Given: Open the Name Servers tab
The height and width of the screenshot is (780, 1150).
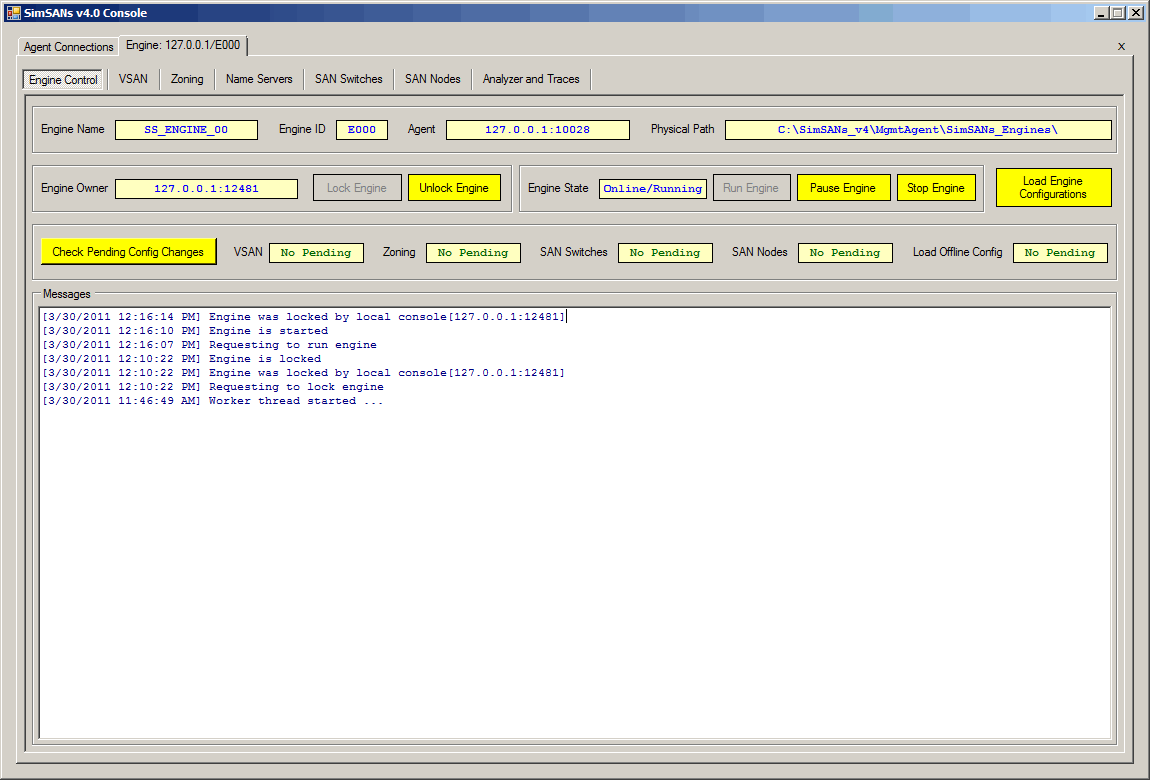Looking at the screenshot, I should point(259,79).
